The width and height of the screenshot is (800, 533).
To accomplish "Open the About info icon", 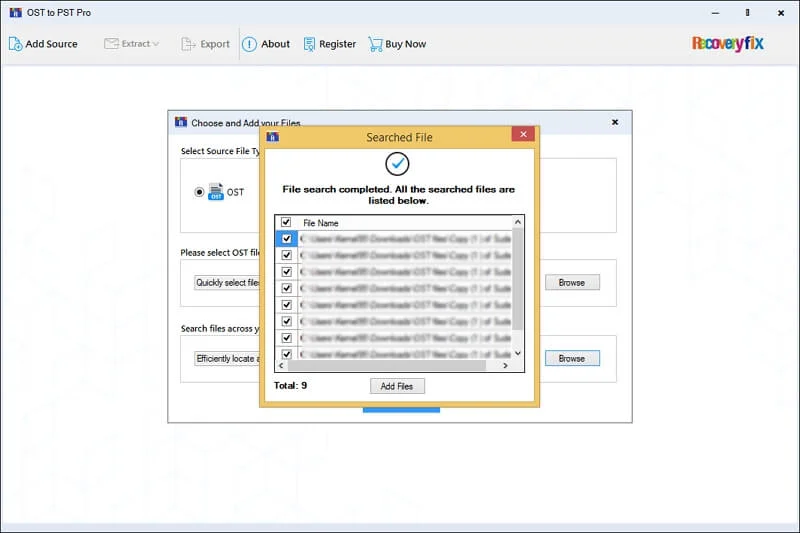I will click(x=249, y=44).
